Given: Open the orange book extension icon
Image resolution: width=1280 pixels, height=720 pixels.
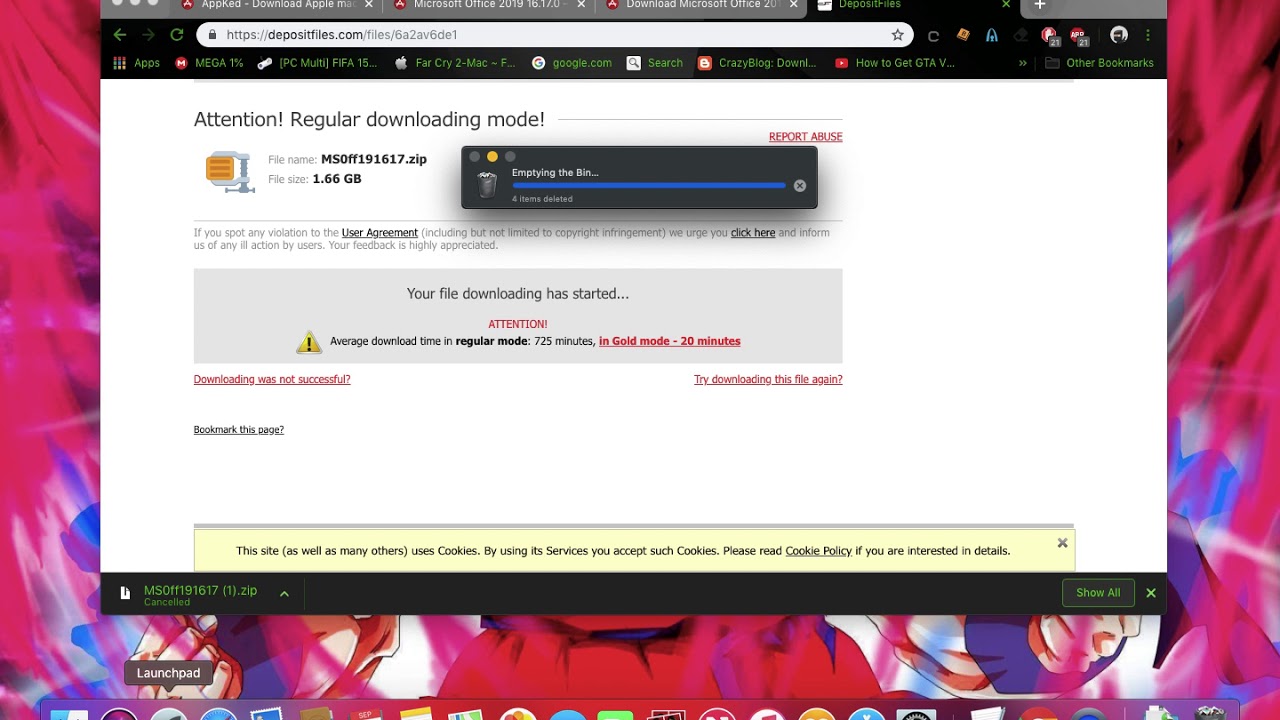Looking at the screenshot, I should [x=963, y=35].
